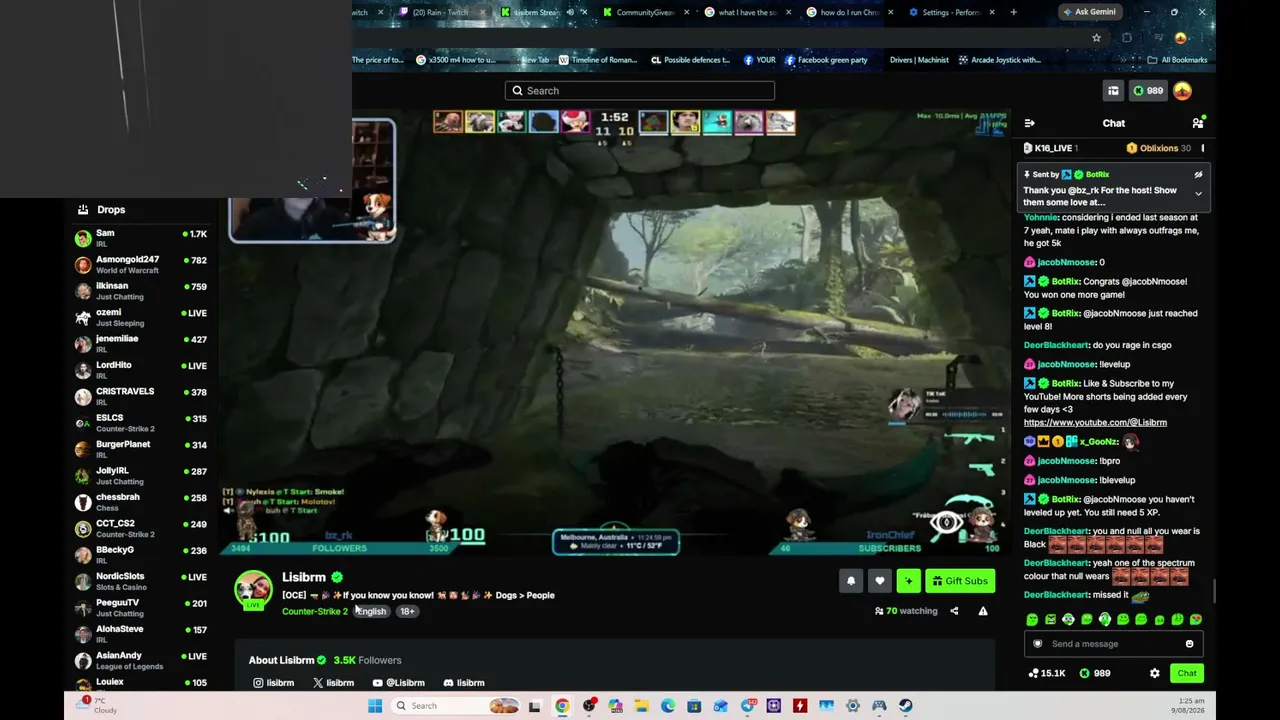Image resolution: width=1280 pixels, height=720 pixels.
Task: Click the Windows taskbar search box
Action: coord(457,706)
